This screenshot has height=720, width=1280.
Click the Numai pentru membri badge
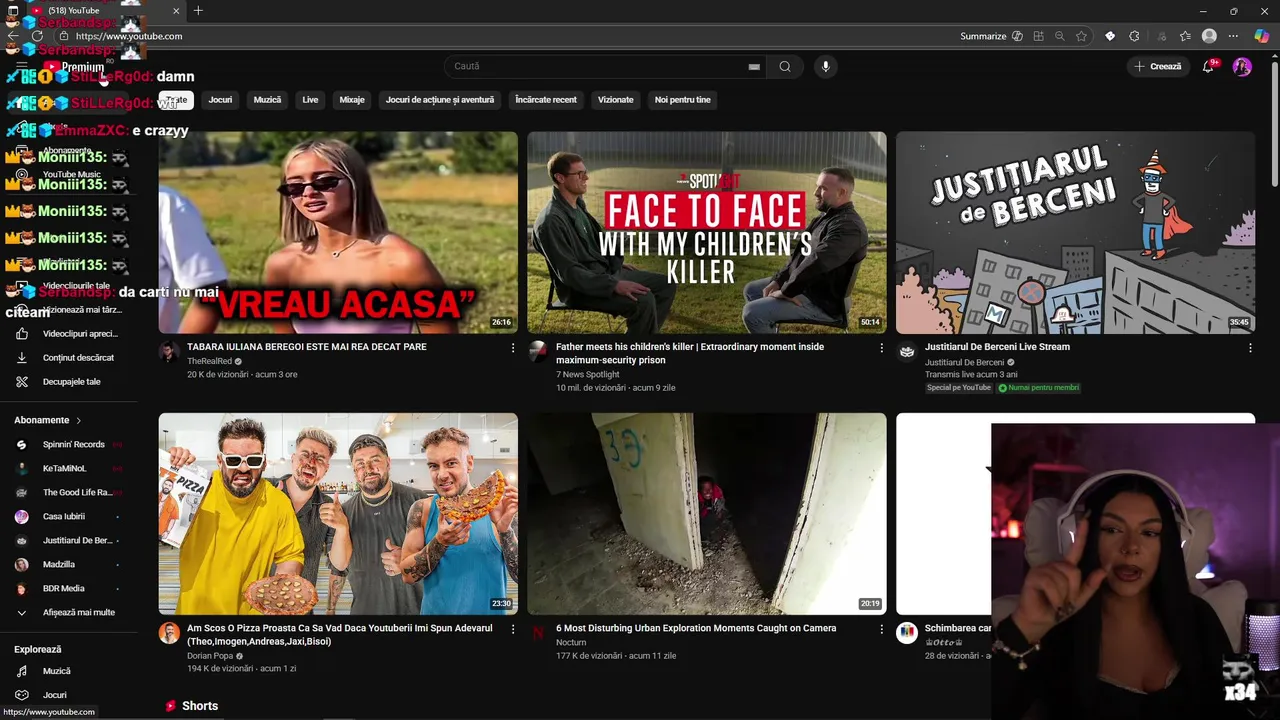pyautogui.click(x=1039, y=388)
